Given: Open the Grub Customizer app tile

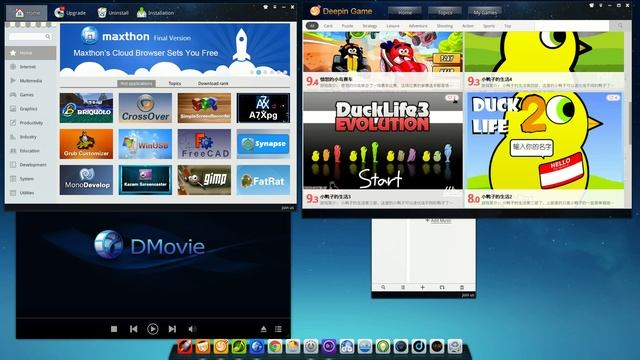Looking at the screenshot, I should pos(86,144).
